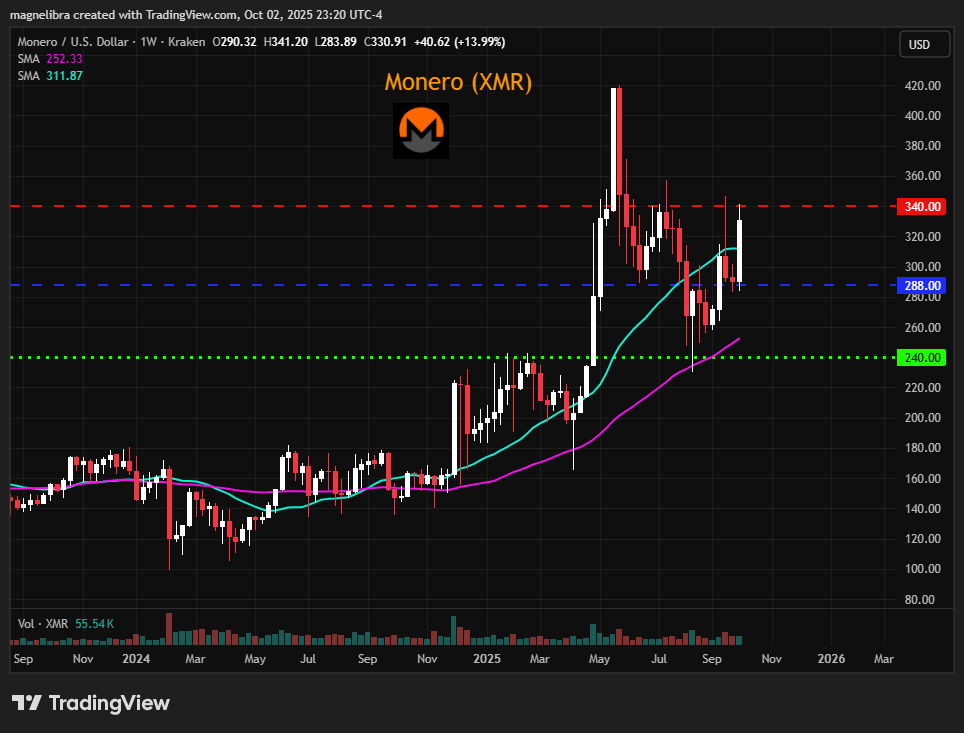Click the 140.00 price axis label
This screenshot has height=733, width=964.
(x=922, y=509)
